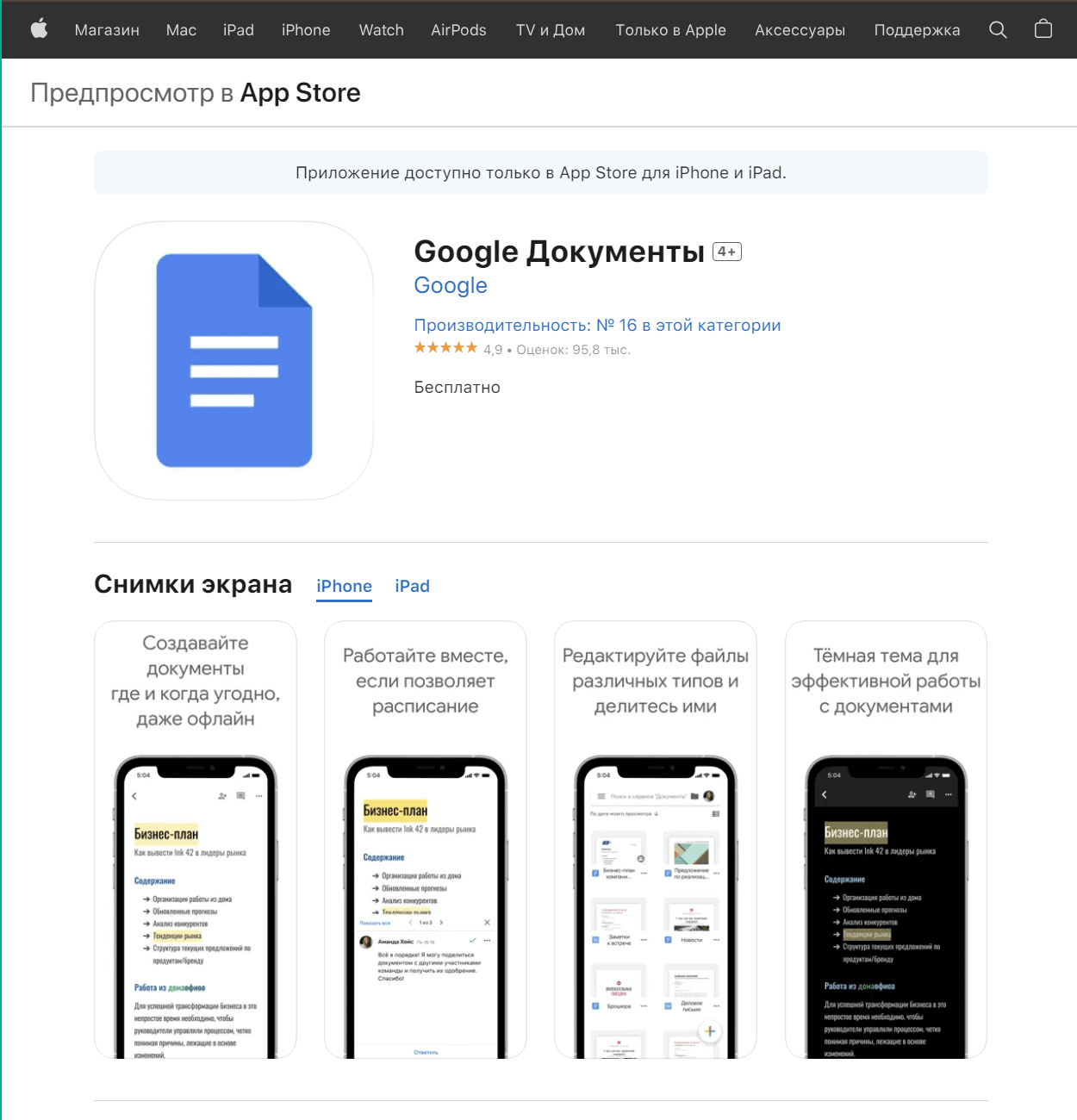This screenshot has width=1077, height=1120.
Task: Open Поддержка menu item
Action: click(x=917, y=30)
